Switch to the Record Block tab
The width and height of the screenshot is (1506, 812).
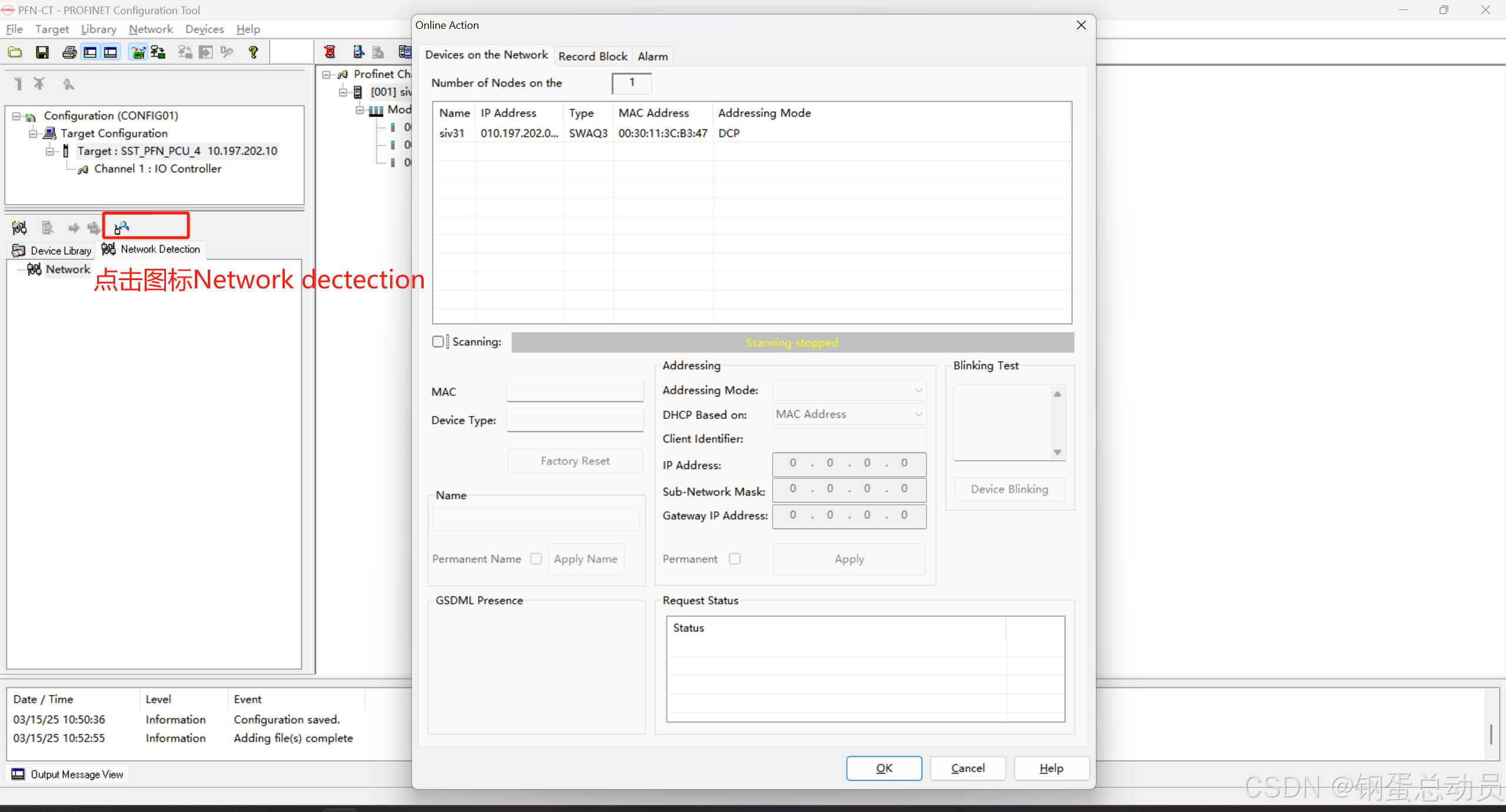click(593, 56)
